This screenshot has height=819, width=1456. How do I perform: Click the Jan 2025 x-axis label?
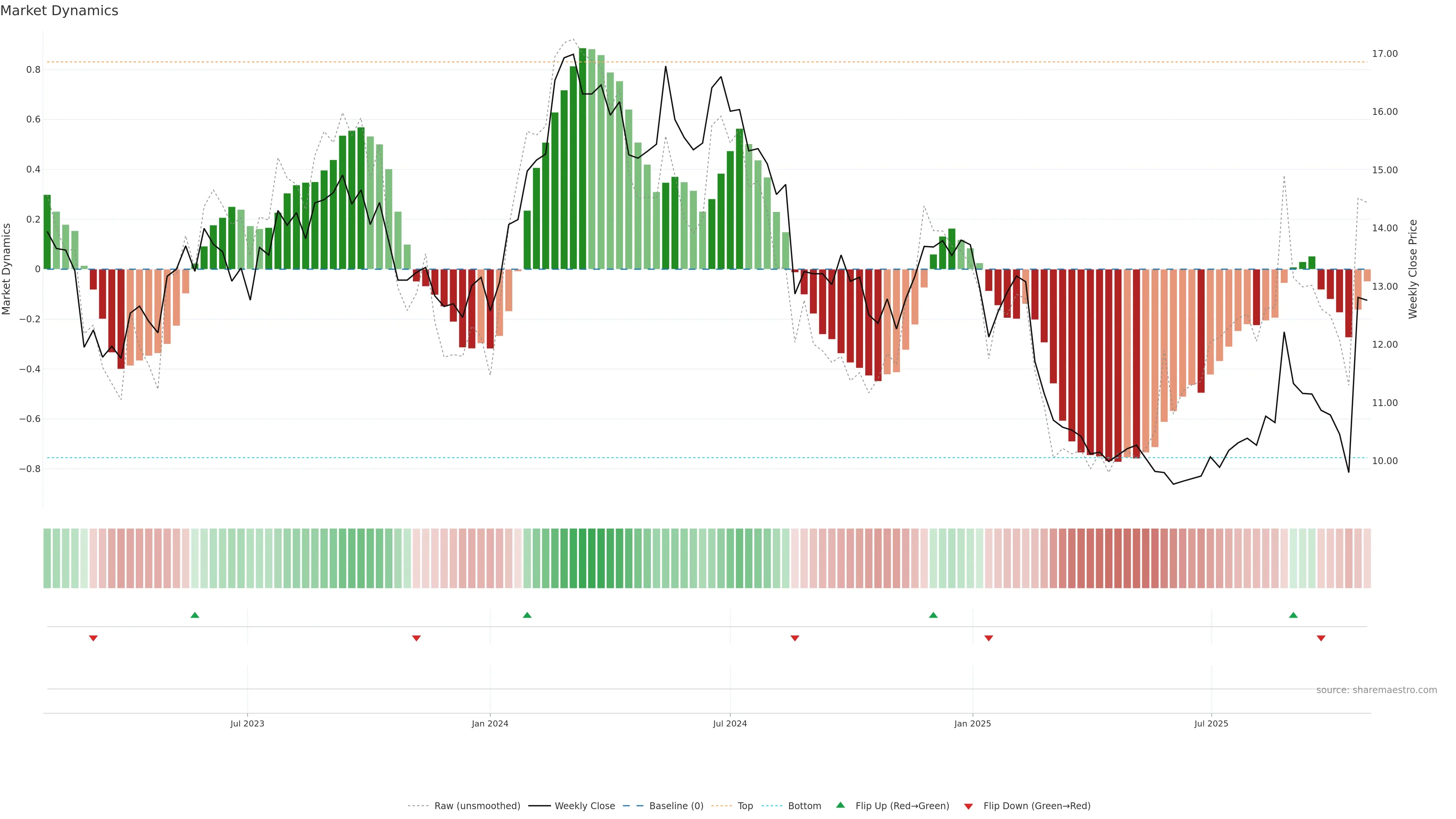(972, 723)
